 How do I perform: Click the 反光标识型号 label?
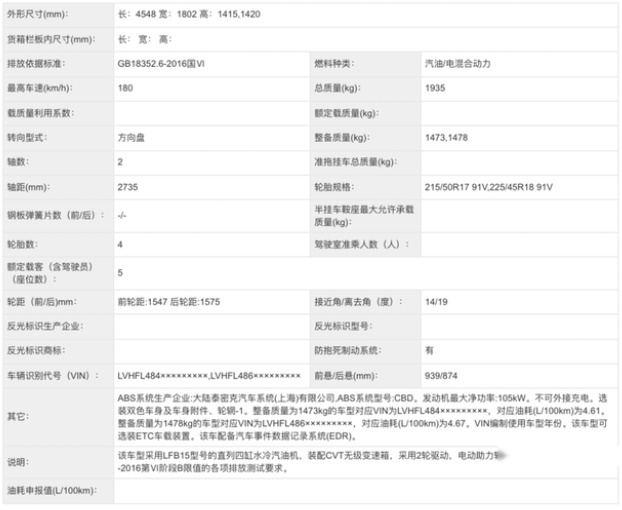coord(344,326)
